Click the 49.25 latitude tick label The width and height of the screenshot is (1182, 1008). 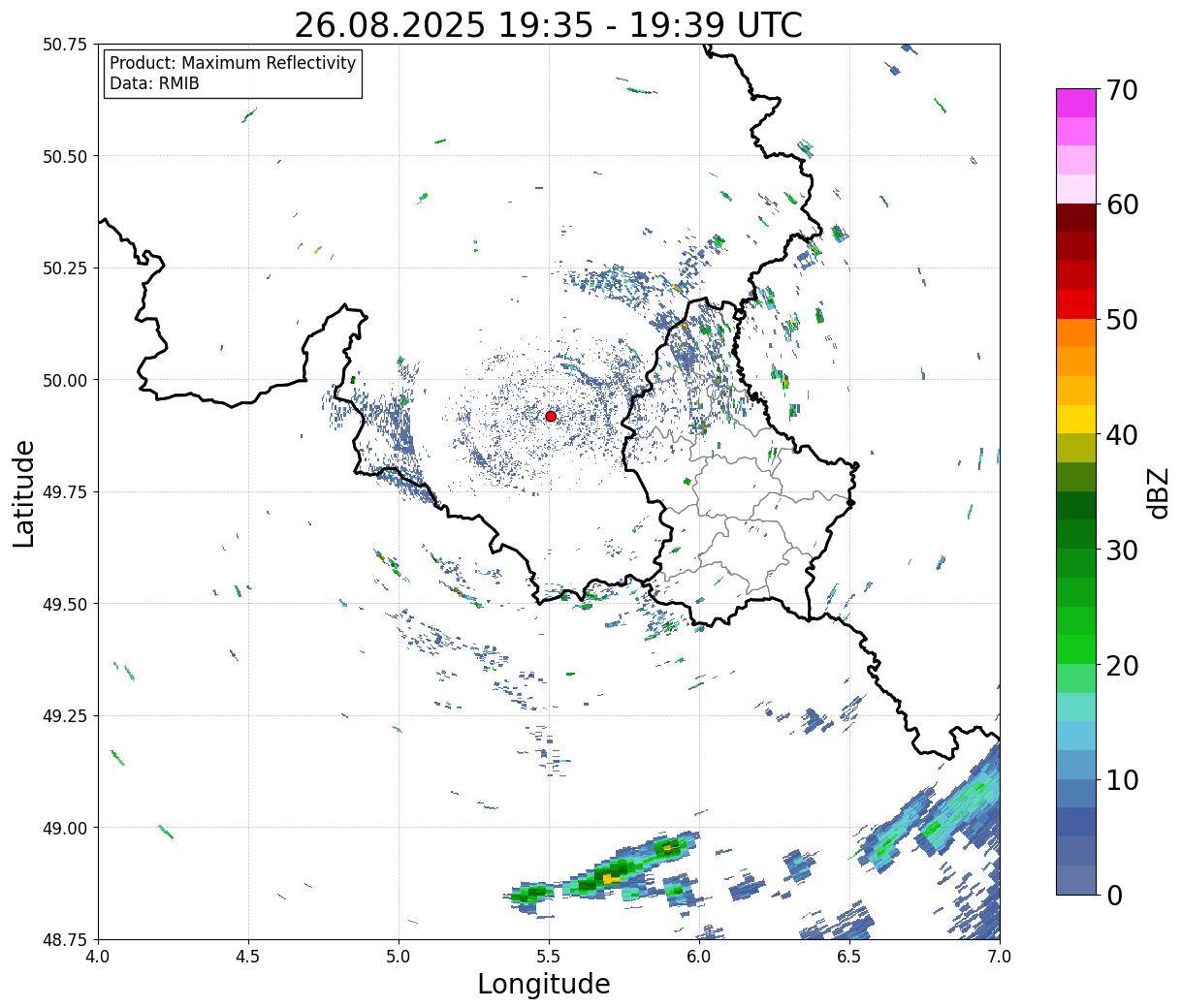[x=65, y=716]
